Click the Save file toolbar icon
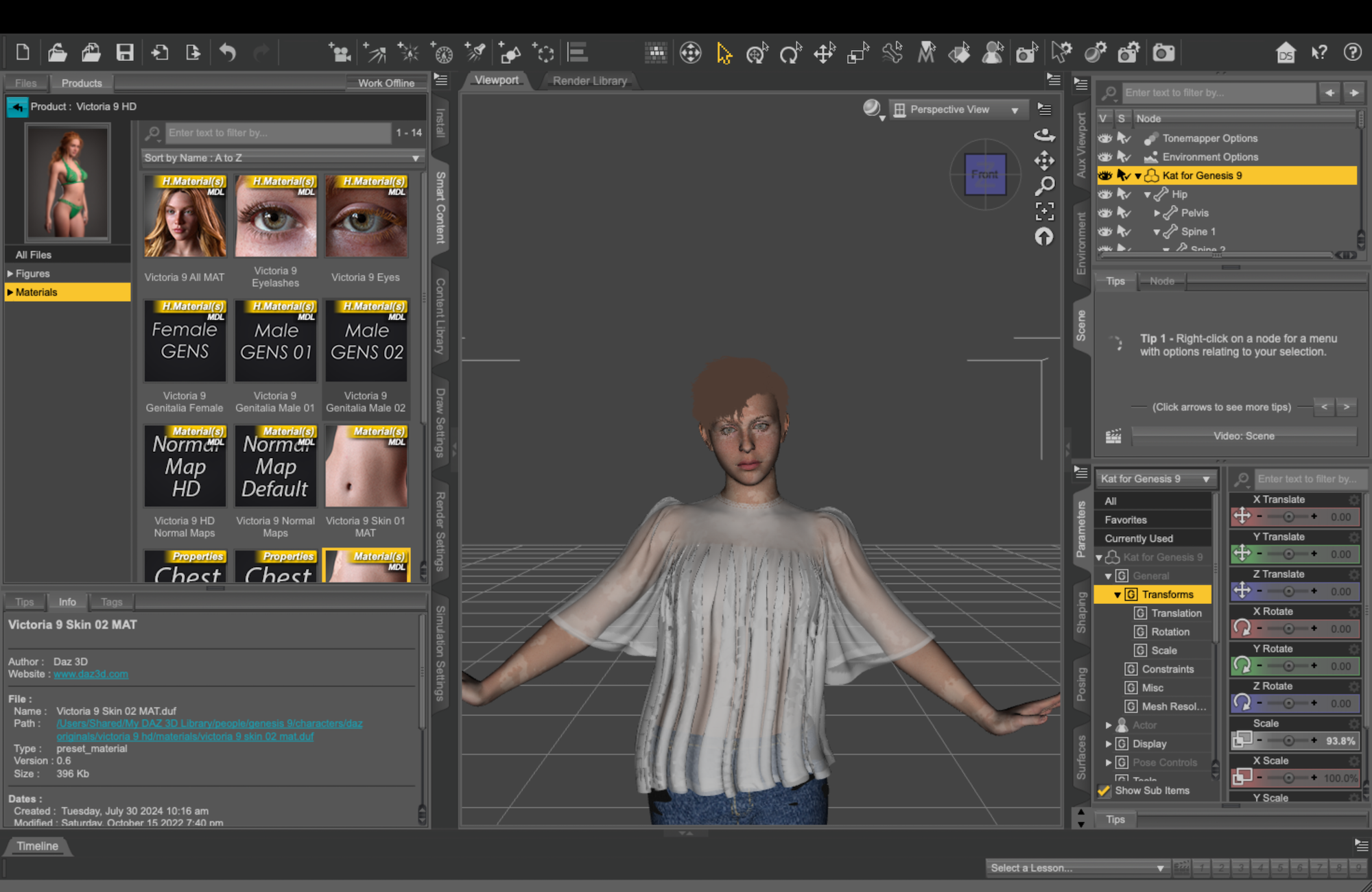The image size is (1372, 892). (125, 53)
